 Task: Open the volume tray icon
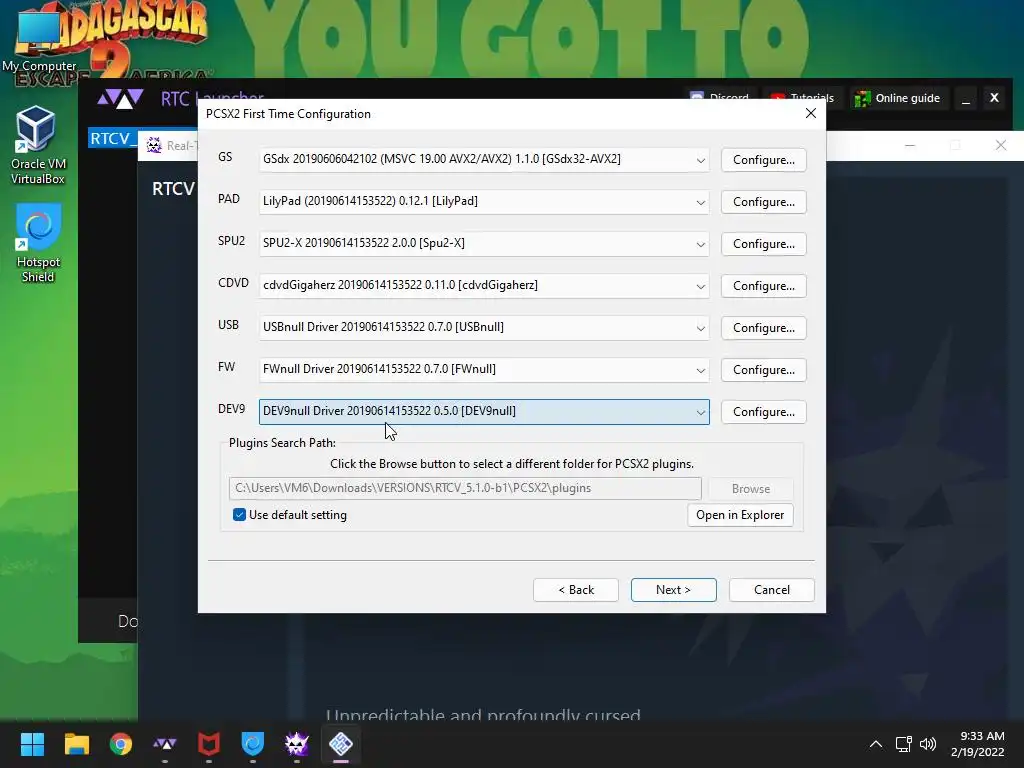pos(928,744)
